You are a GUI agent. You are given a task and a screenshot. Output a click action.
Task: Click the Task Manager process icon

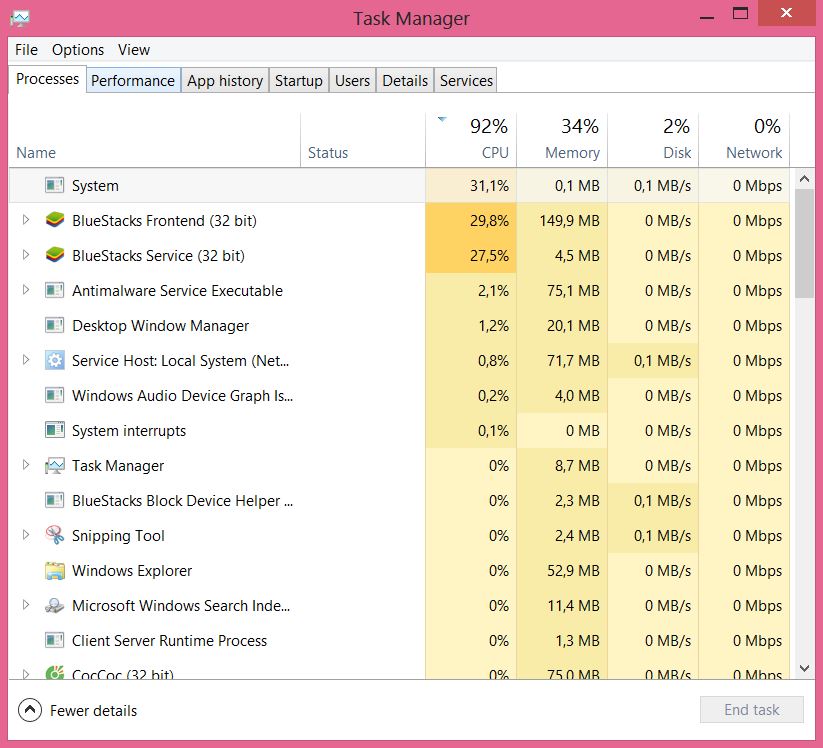click(x=55, y=466)
